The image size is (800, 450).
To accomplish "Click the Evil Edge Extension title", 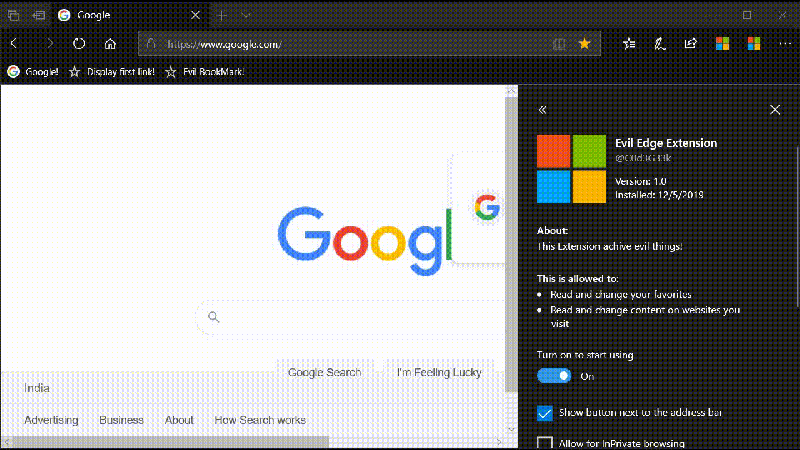I will (666, 143).
